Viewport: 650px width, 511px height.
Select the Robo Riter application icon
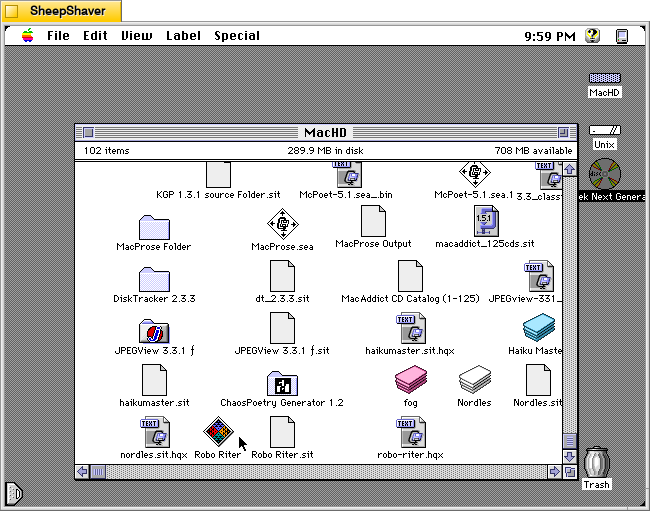coord(218,431)
